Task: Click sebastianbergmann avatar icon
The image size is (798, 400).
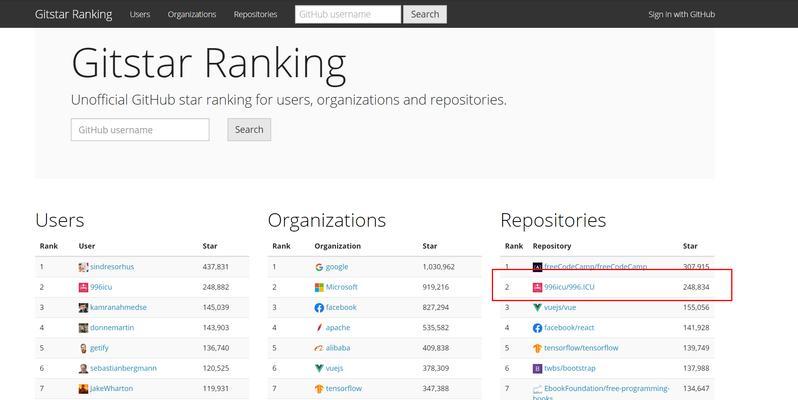Action: [83, 368]
